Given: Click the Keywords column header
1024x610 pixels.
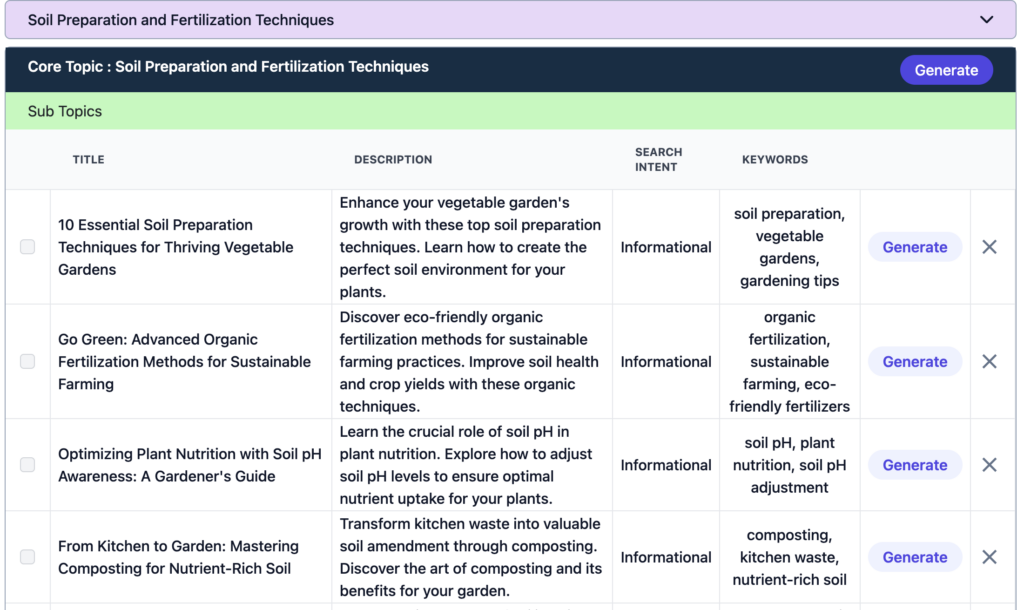Looking at the screenshot, I should [x=774, y=160].
